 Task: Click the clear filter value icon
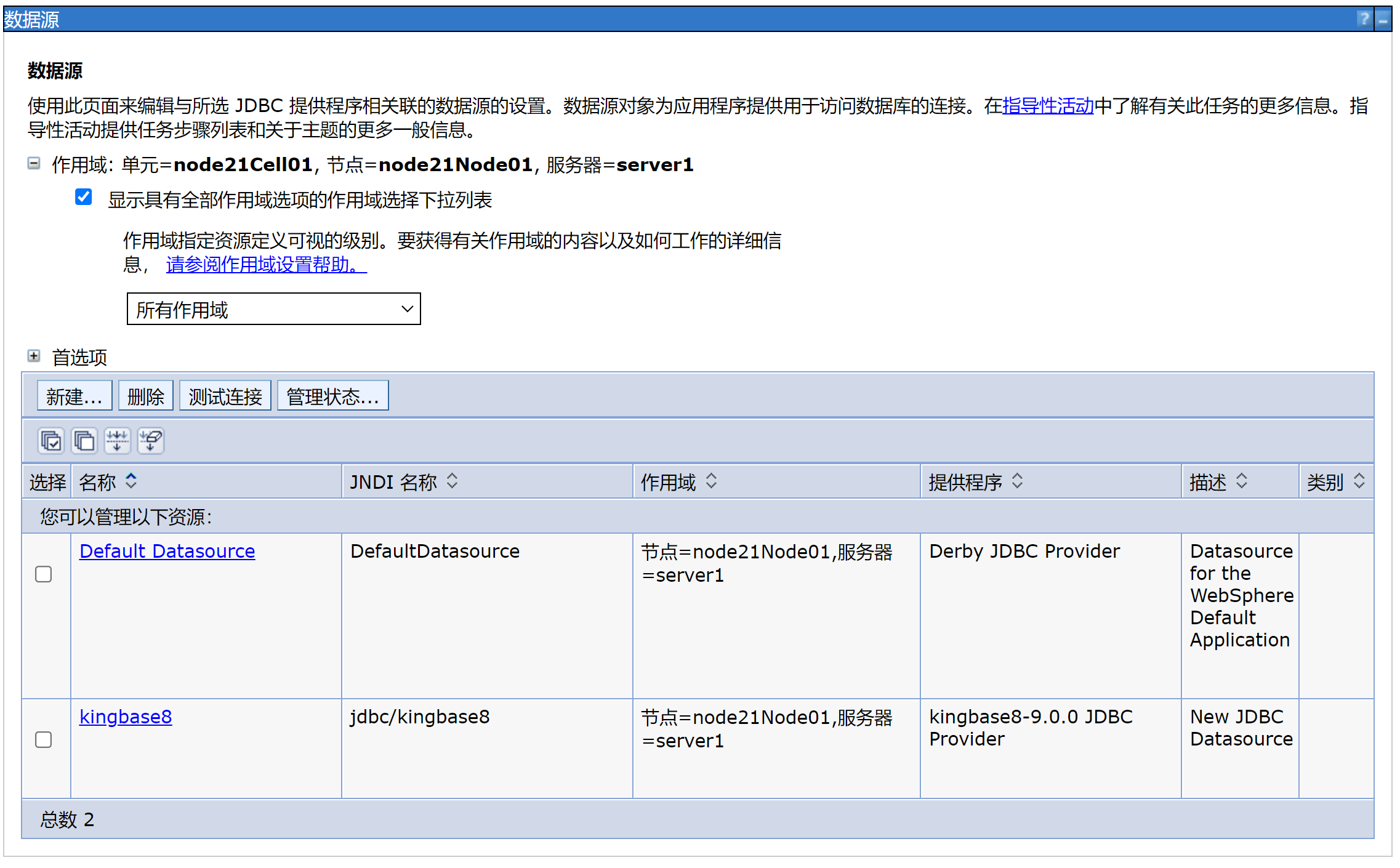(150, 441)
